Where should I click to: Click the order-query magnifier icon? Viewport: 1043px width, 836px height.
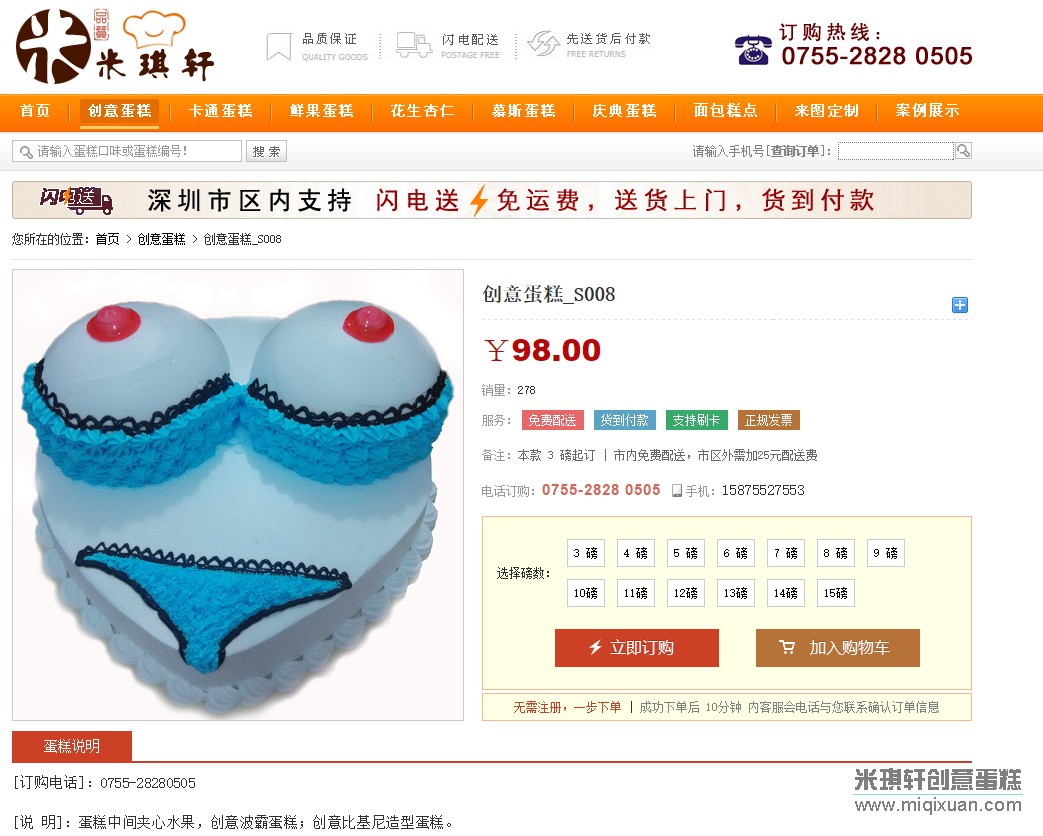963,151
